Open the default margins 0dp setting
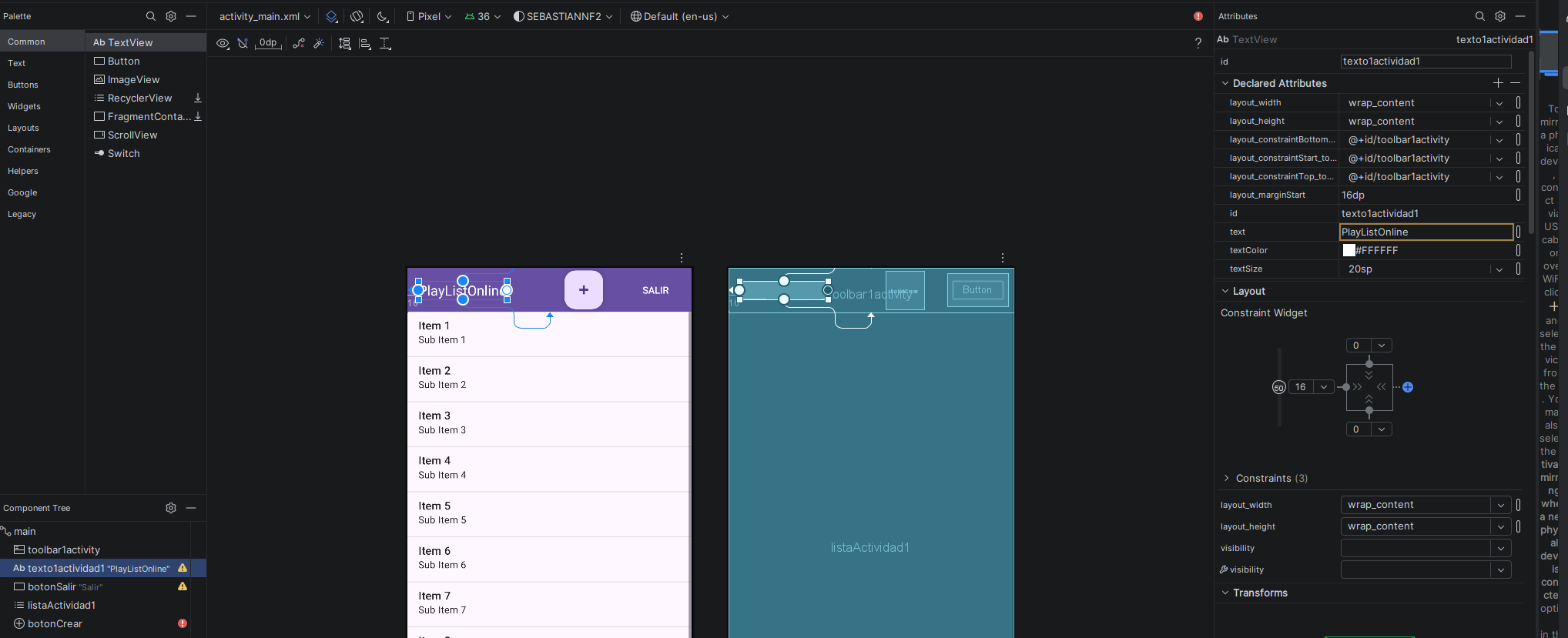 pos(268,43)
